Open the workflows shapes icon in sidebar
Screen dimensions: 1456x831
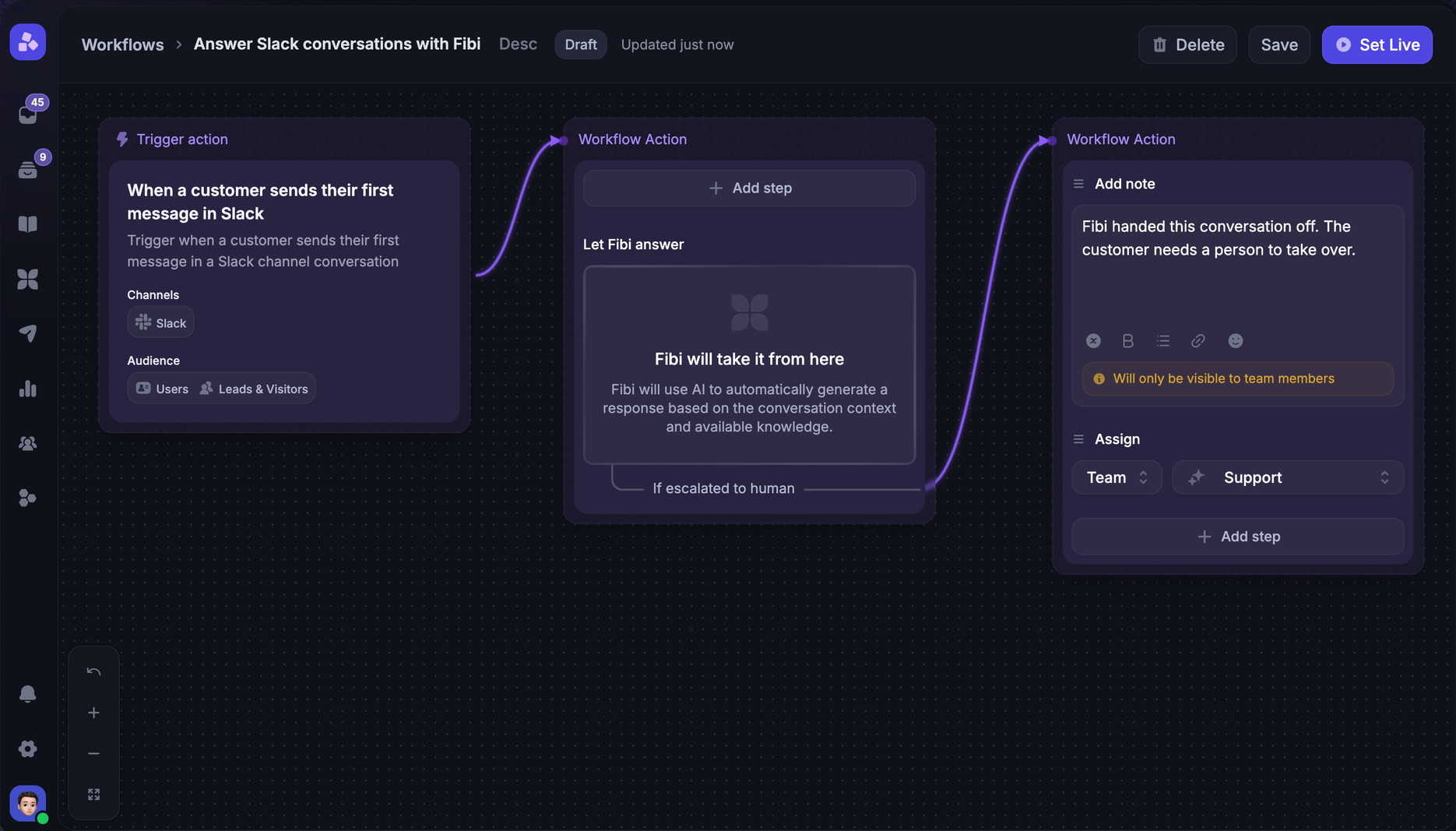(x=28, y=498)
